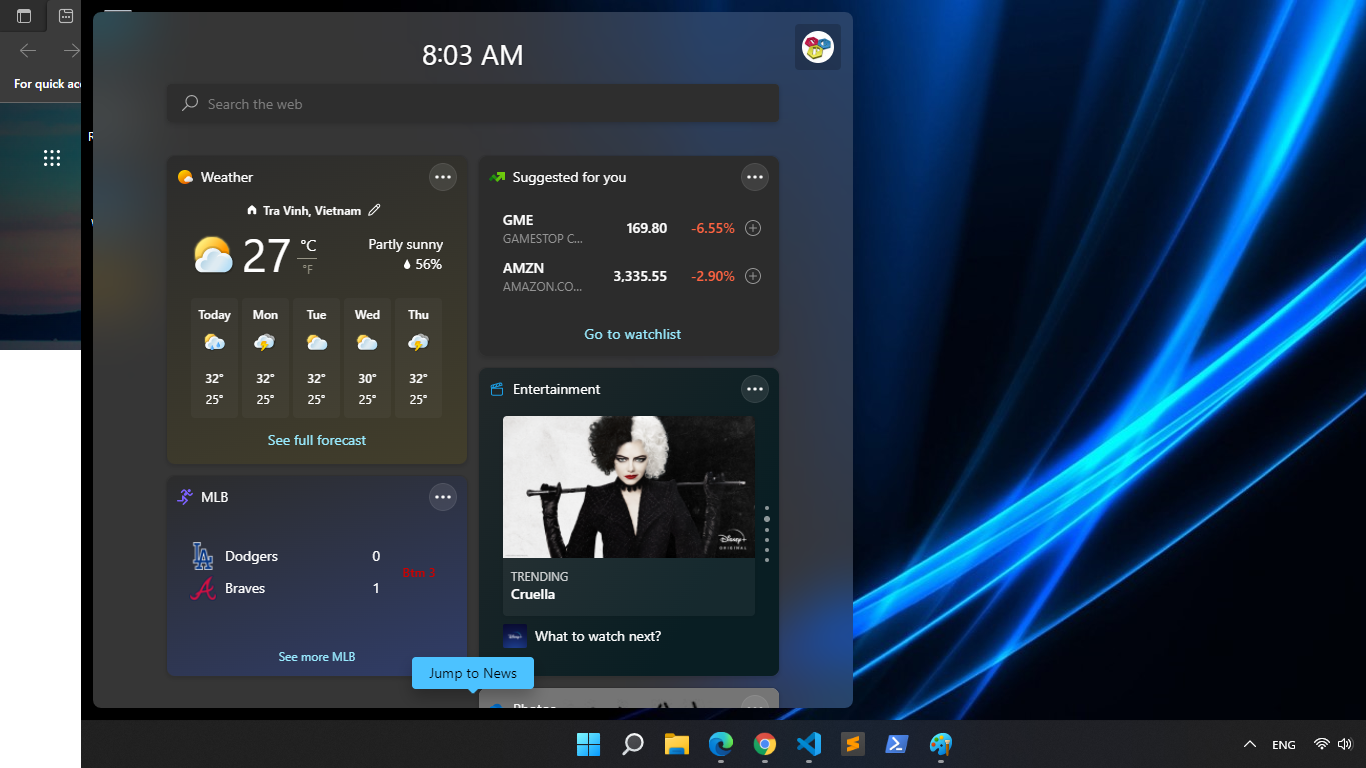Click Tra Vinh, Vietnam location text
1366x768 pixels.
click(x=311, y=211)
